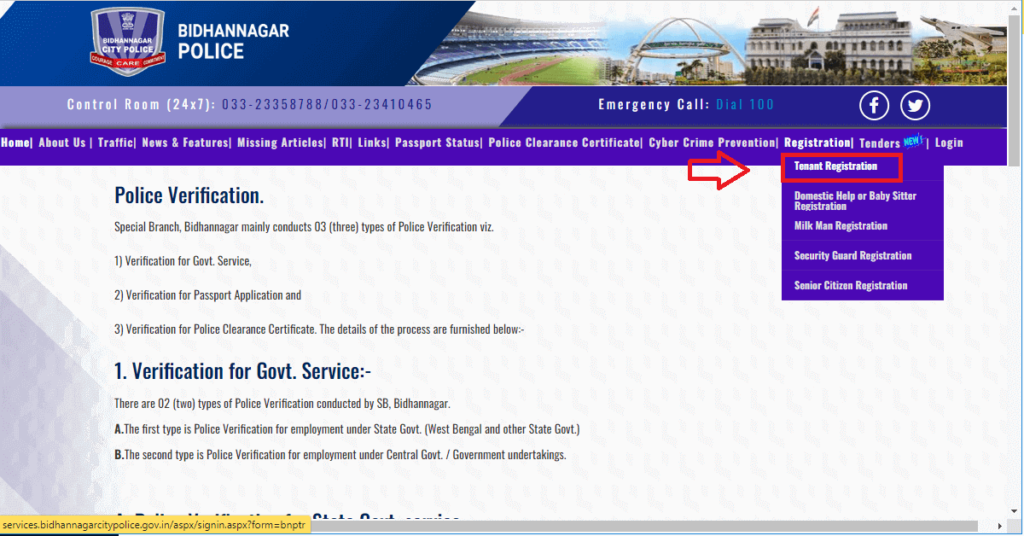Open Passport Status page
Screen dimensions: 1024x536
pyautogui.click(x=437, y=142)
